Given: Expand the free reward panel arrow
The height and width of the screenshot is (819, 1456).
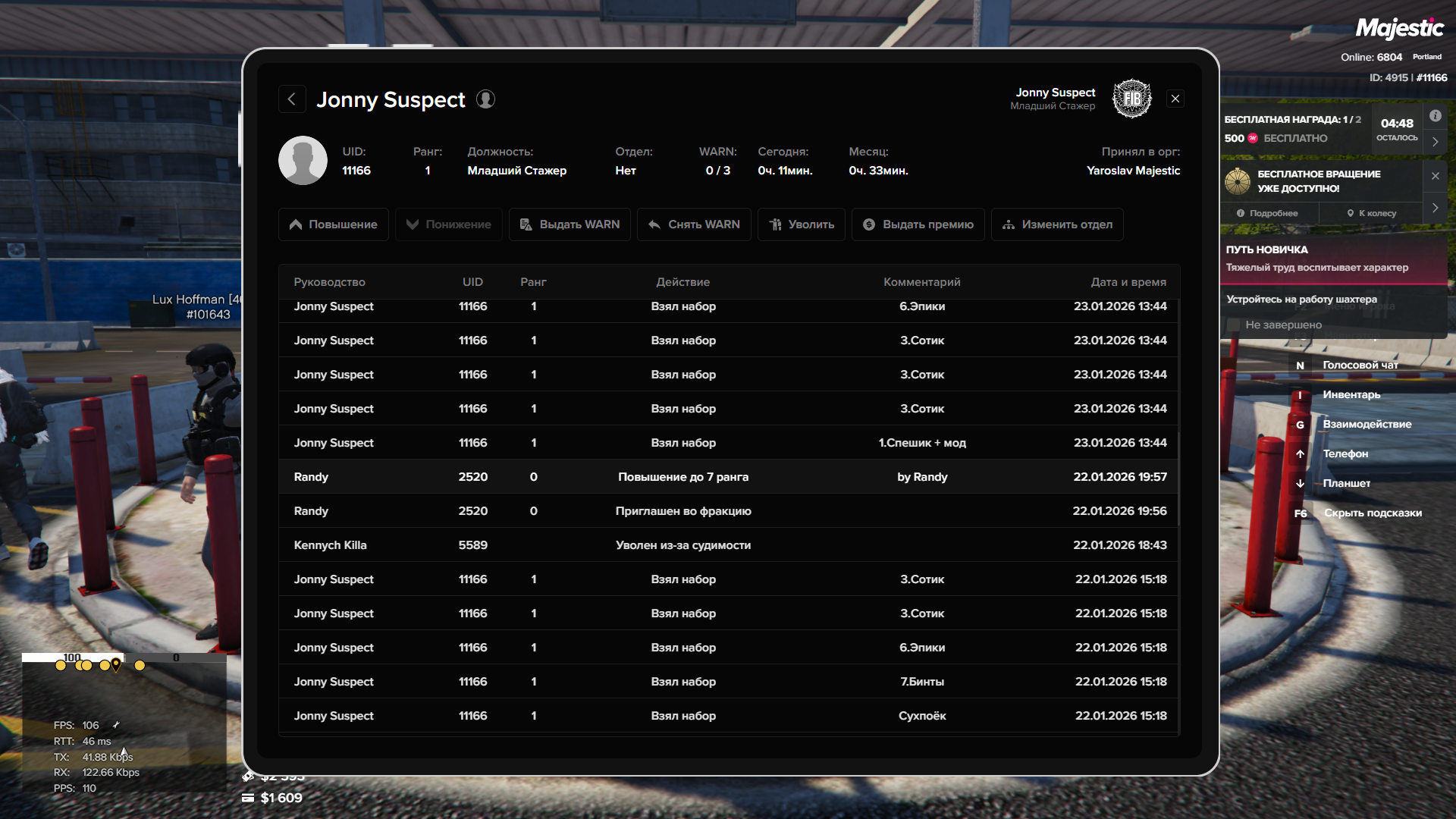Looking at the screenshot, I should [1435, 142].
